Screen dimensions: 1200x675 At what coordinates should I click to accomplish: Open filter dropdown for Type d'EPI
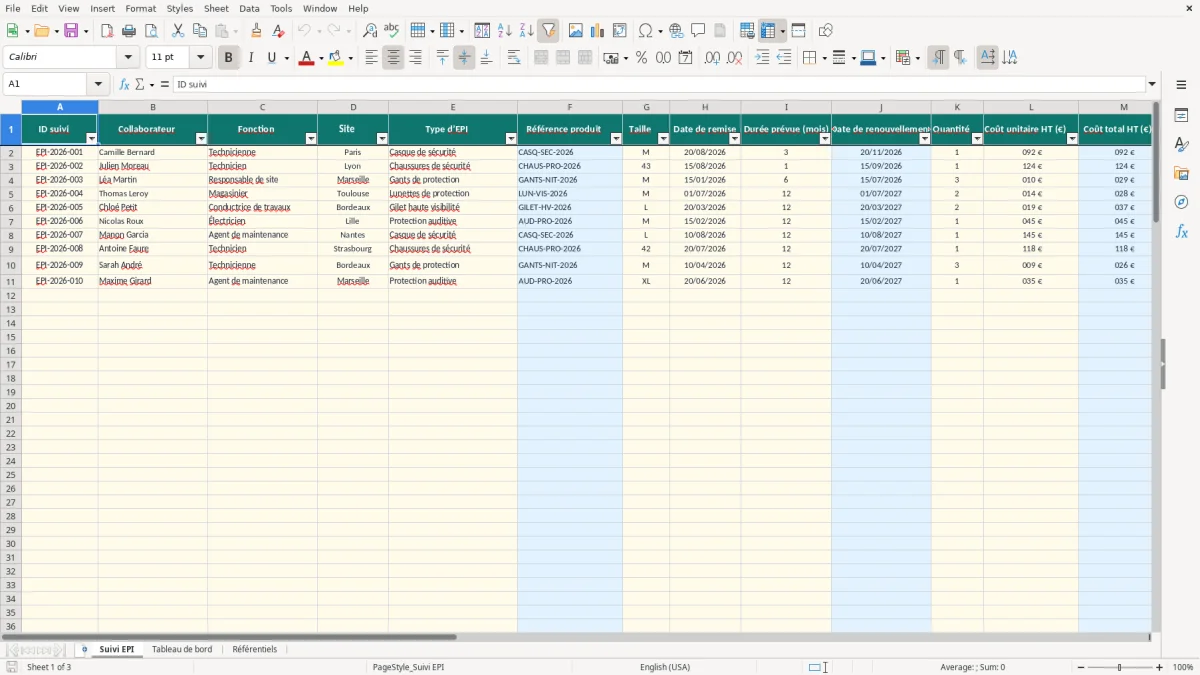[x=511, y=139]
